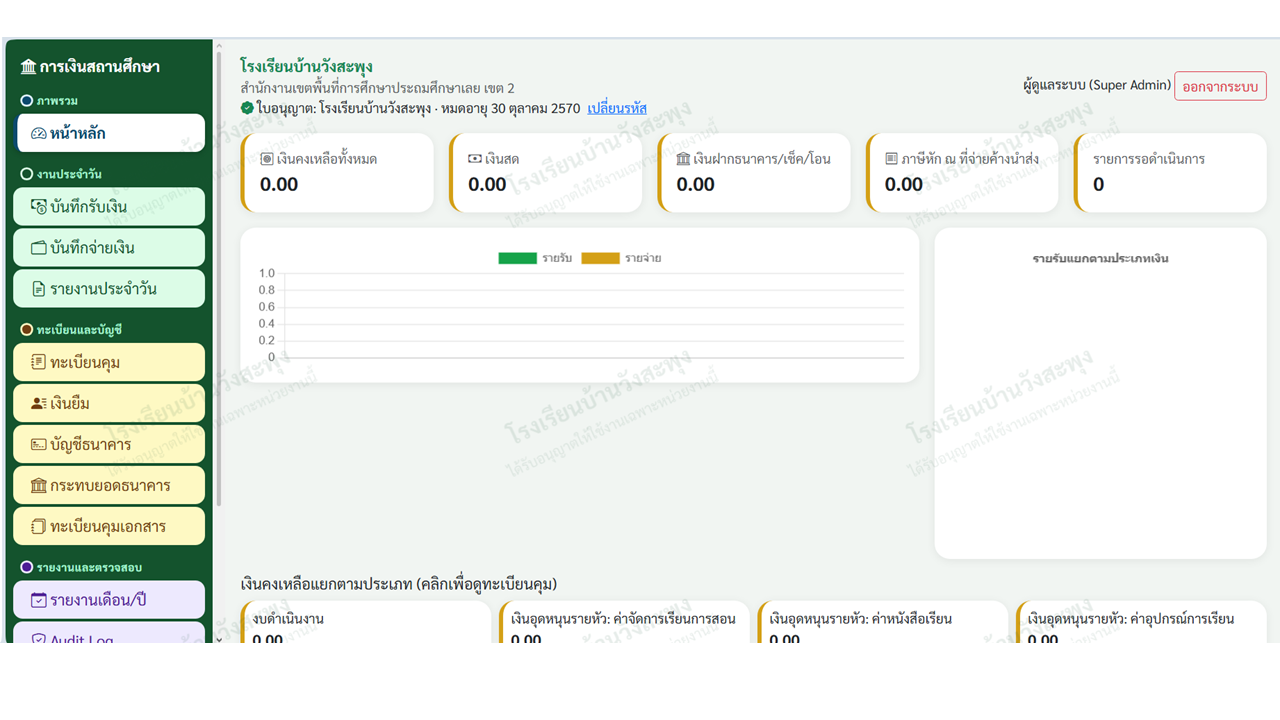Click the ออกจากระบบ logout button
1280x720 pixels.
pos(1220,86)
